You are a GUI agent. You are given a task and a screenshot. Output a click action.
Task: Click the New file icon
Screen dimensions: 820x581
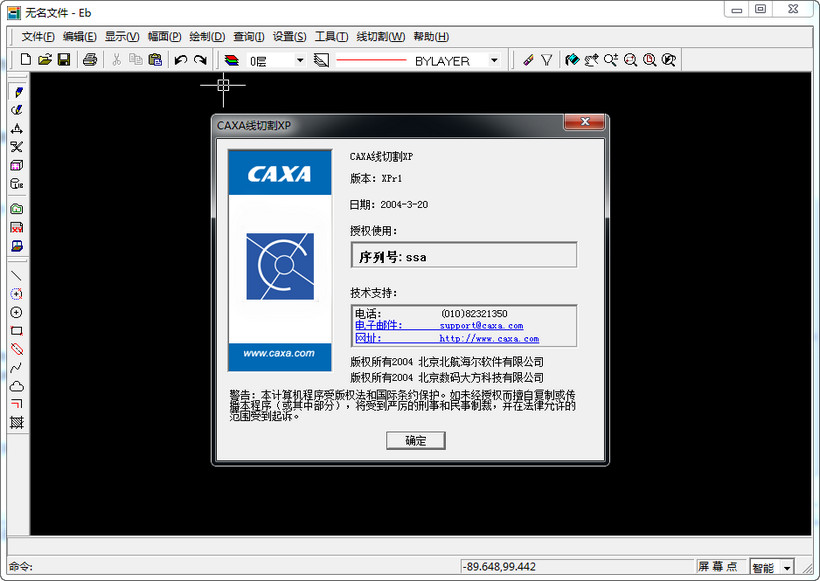26,60
